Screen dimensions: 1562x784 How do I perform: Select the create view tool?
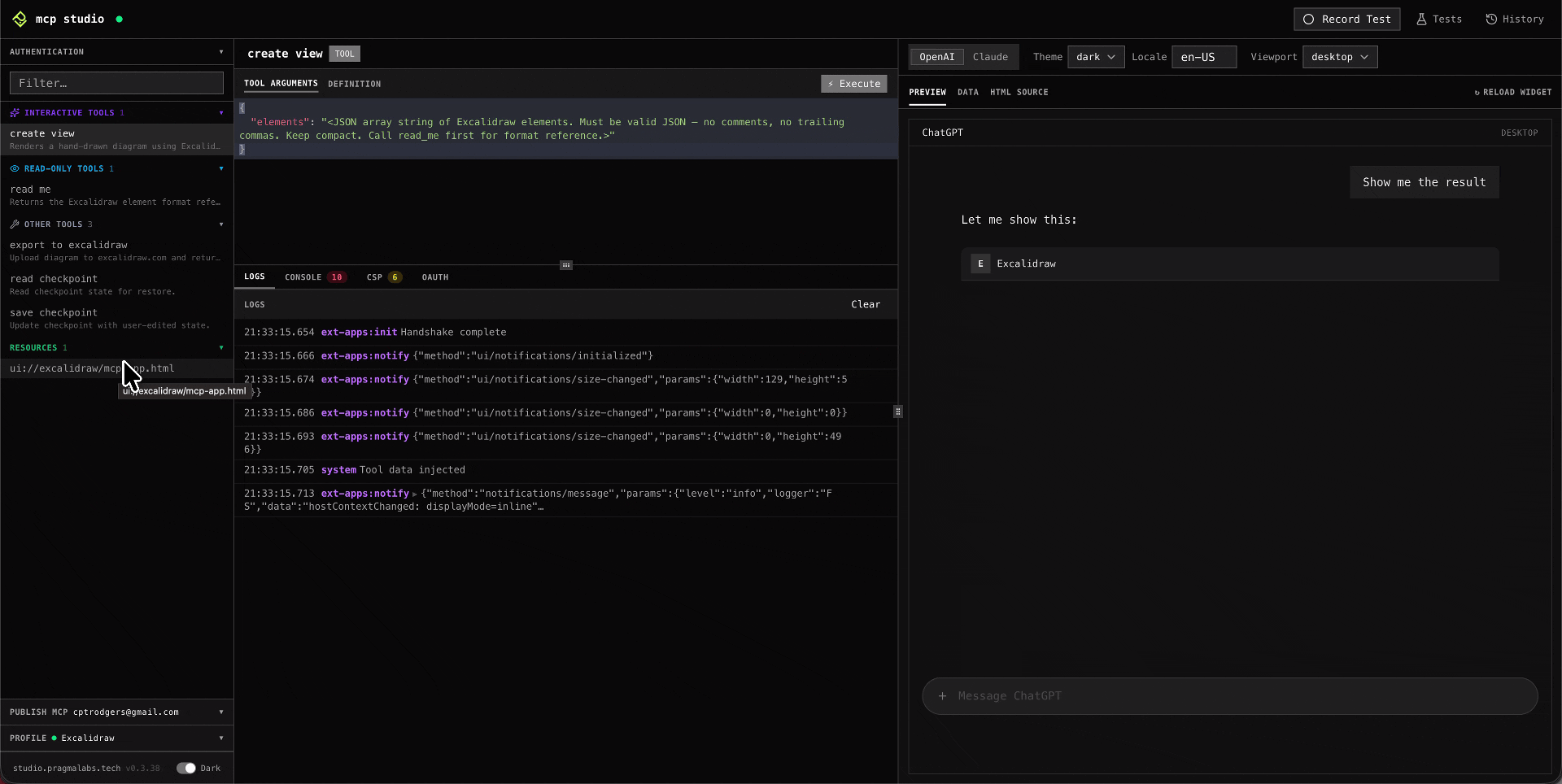(117, 139)
